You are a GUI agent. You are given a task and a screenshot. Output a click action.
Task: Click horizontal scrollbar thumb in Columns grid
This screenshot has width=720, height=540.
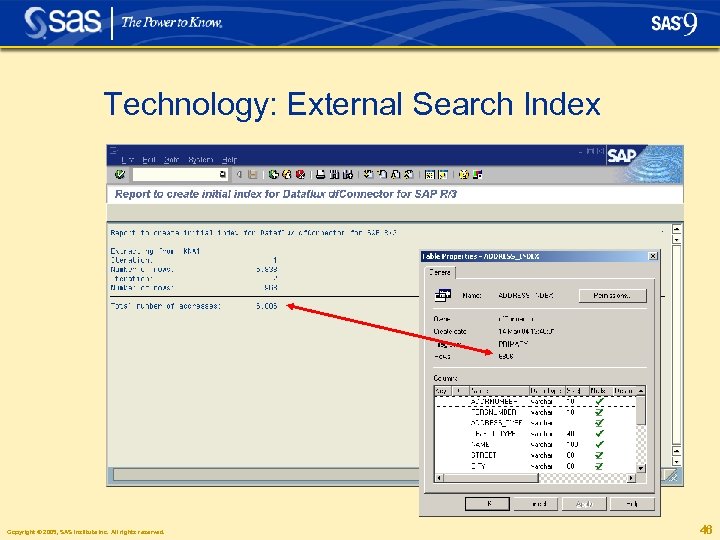click(x=491, y=478)
